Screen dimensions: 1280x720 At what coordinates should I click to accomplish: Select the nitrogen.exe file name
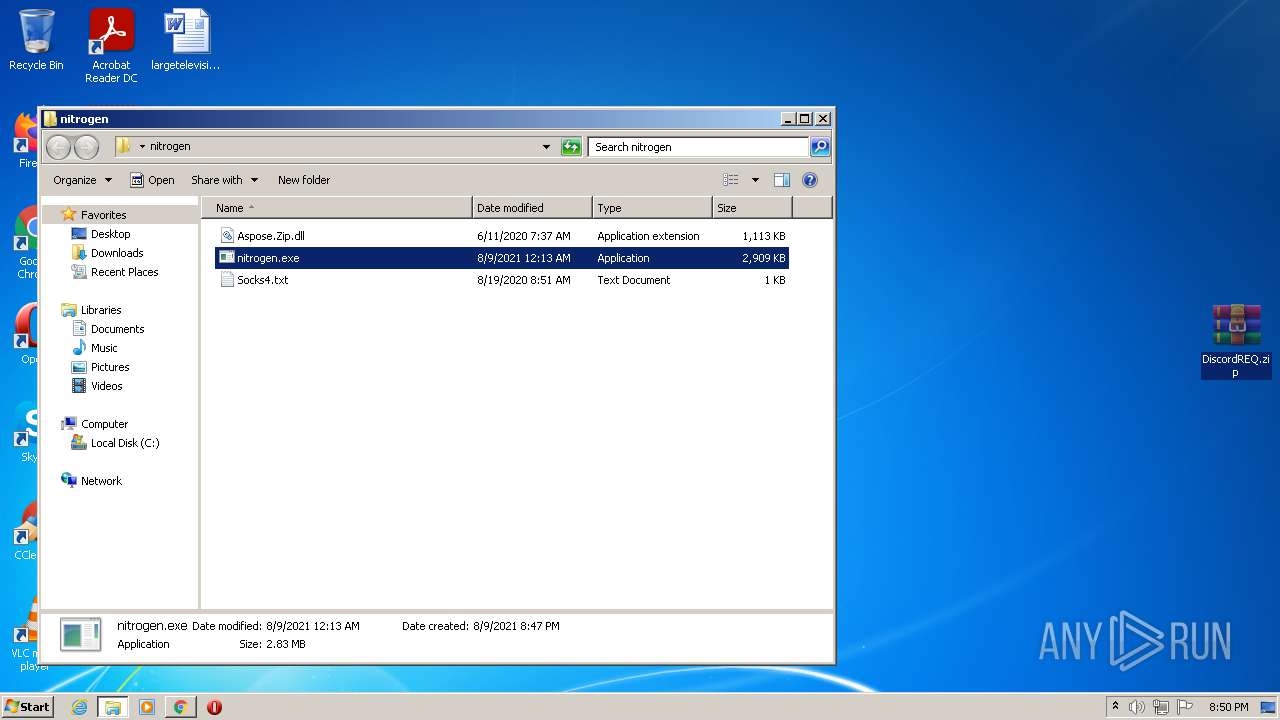(268, 258)
